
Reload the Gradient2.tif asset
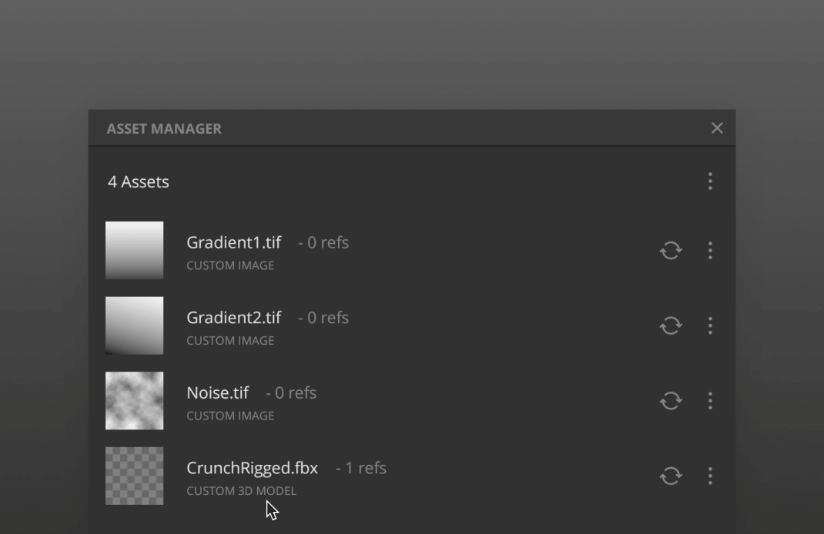(671, 325)
